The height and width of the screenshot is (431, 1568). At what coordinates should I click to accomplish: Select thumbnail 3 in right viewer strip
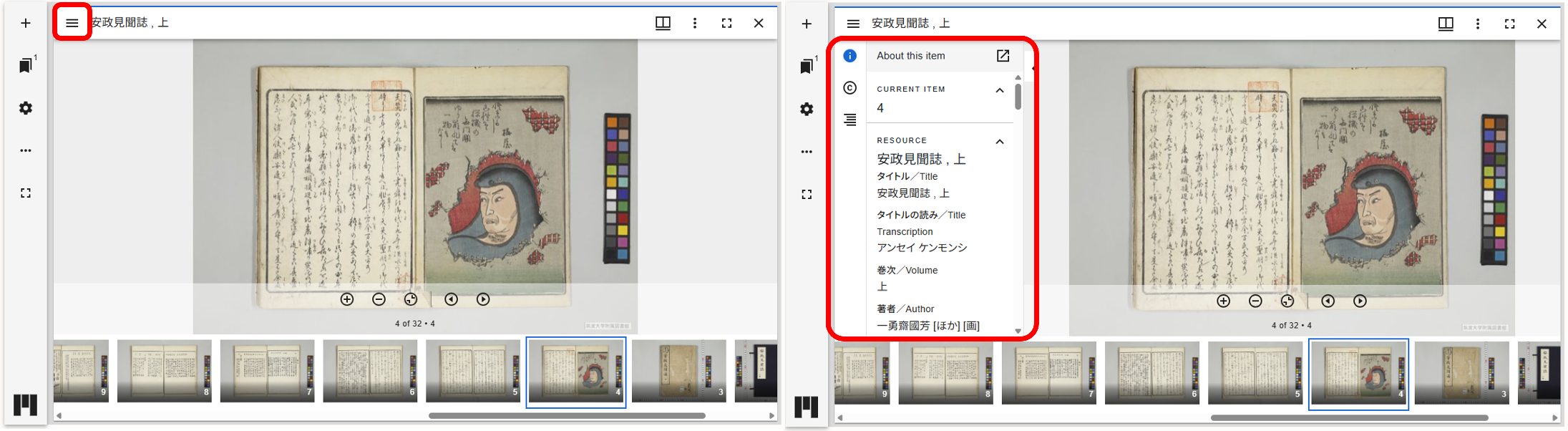click(1462, 372)
